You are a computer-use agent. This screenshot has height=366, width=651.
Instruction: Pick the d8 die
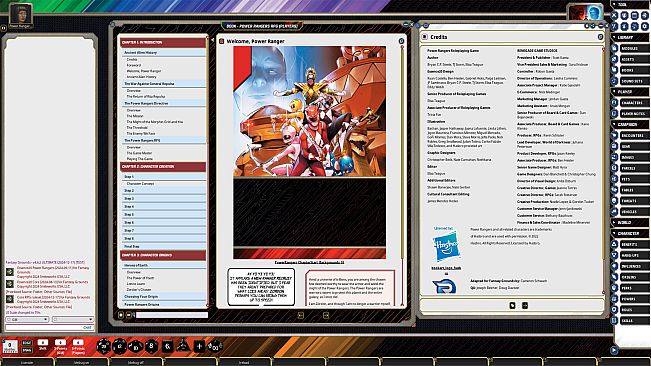pyautogui.click(x=151, y=346)
